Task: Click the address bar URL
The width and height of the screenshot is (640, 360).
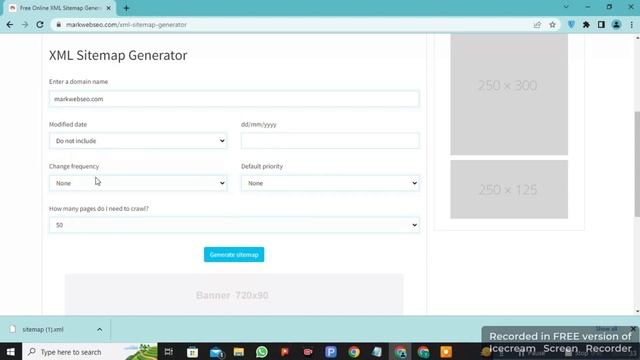Action: point(126,25)
